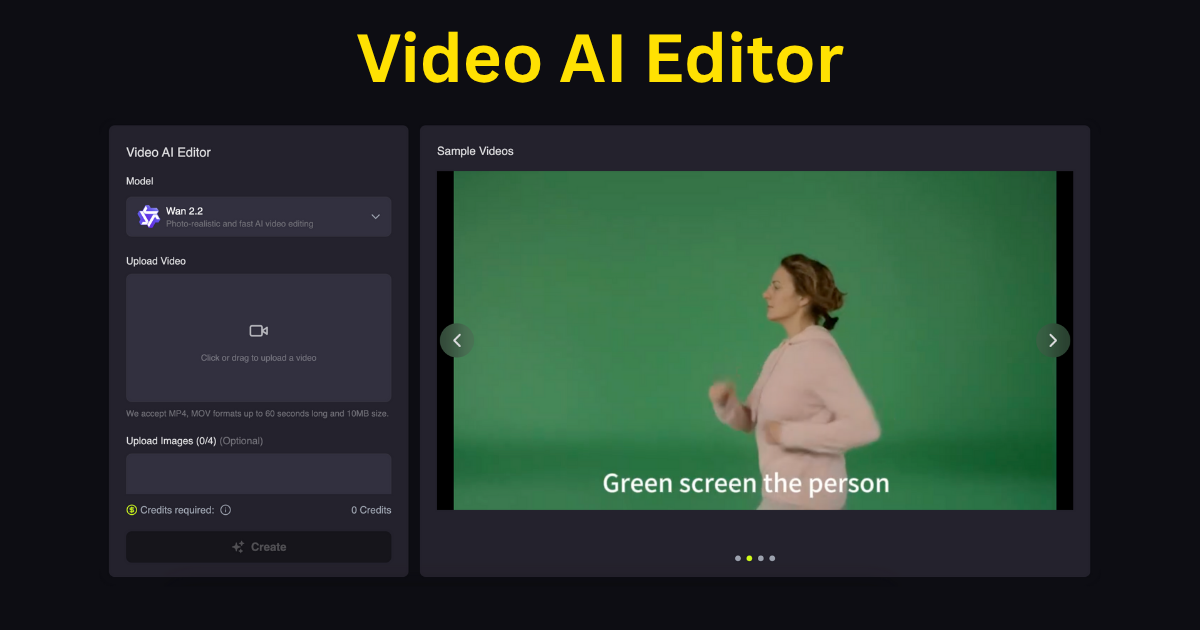Jump to the fourth carousel dot
Viewport: 1200px width, 630px height.
[x=772, y=558]
